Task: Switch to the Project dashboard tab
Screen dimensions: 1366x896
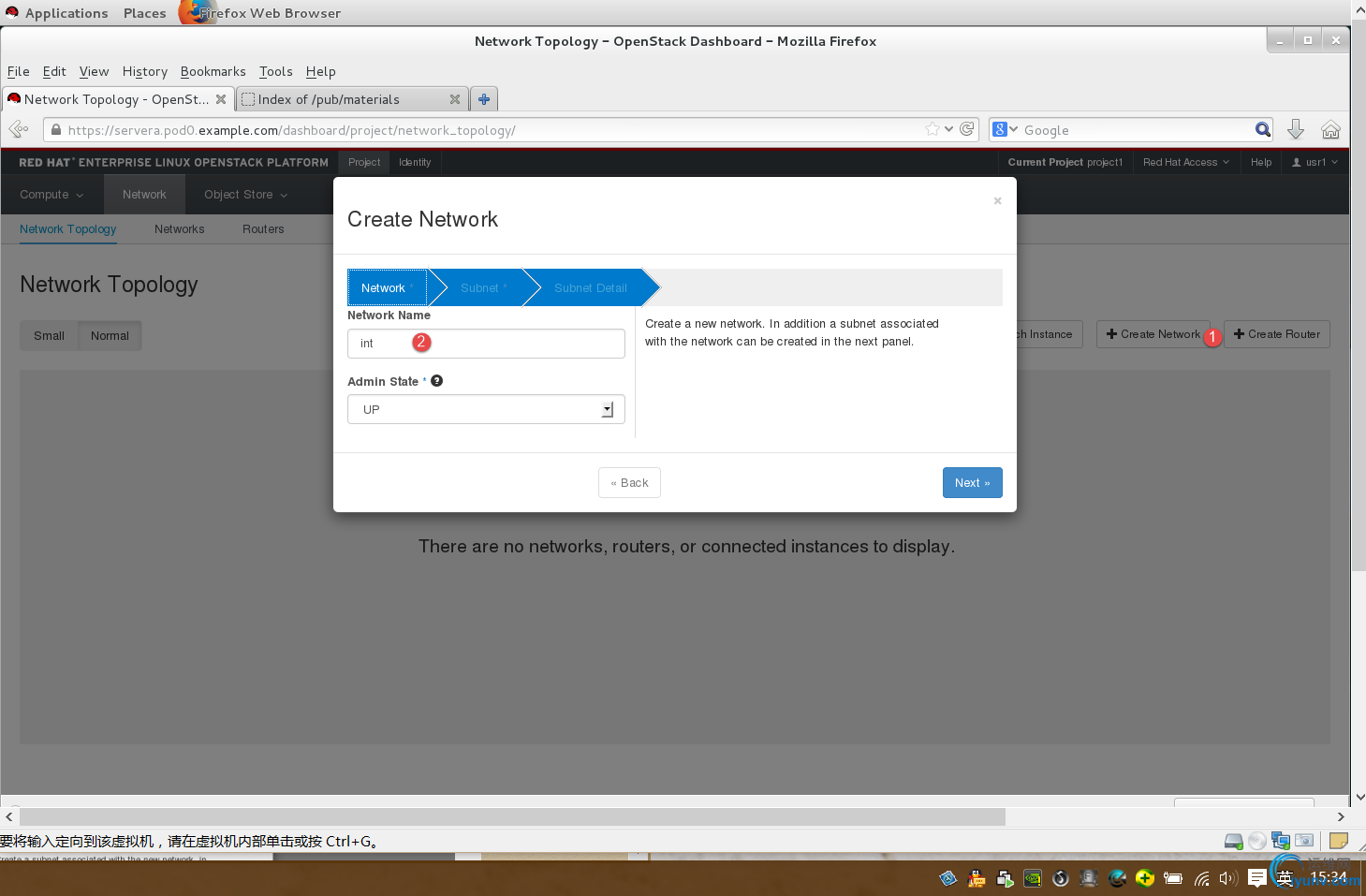Action: (x=364, y=162)
